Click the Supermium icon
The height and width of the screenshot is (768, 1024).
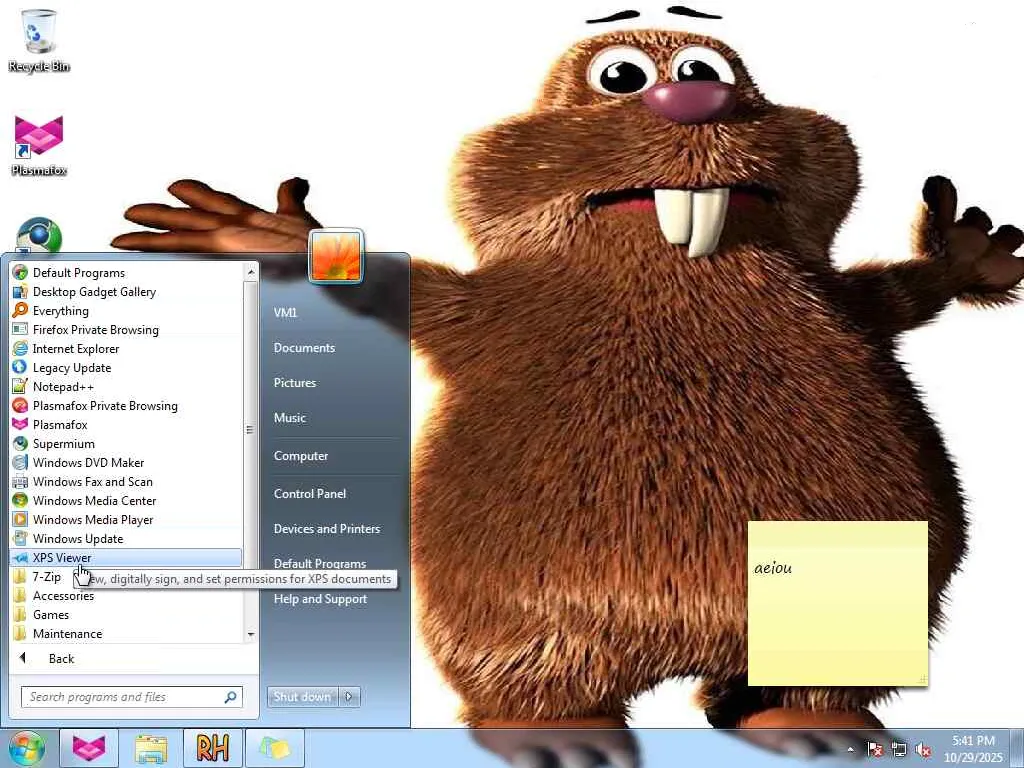(20, 443)
